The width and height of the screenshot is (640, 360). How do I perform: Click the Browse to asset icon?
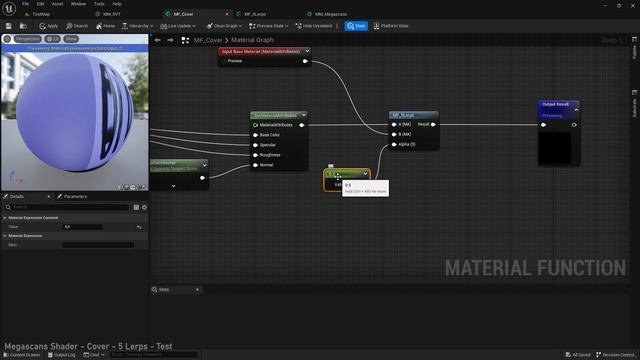click(x=23, y=26)
